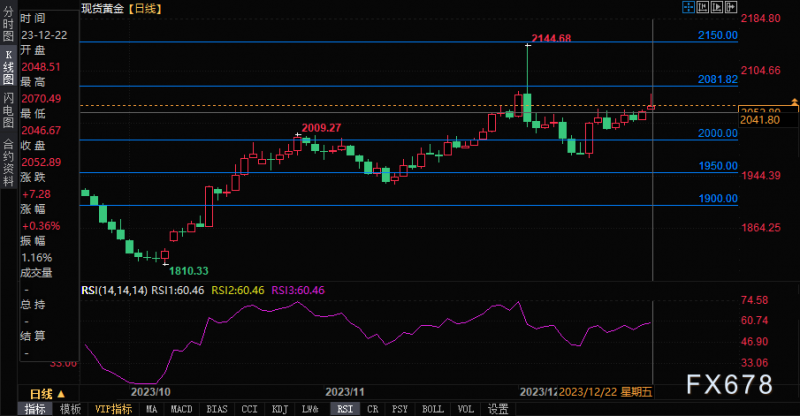Click the yellow RSI2:60.46 value

(x=238, y=290)
